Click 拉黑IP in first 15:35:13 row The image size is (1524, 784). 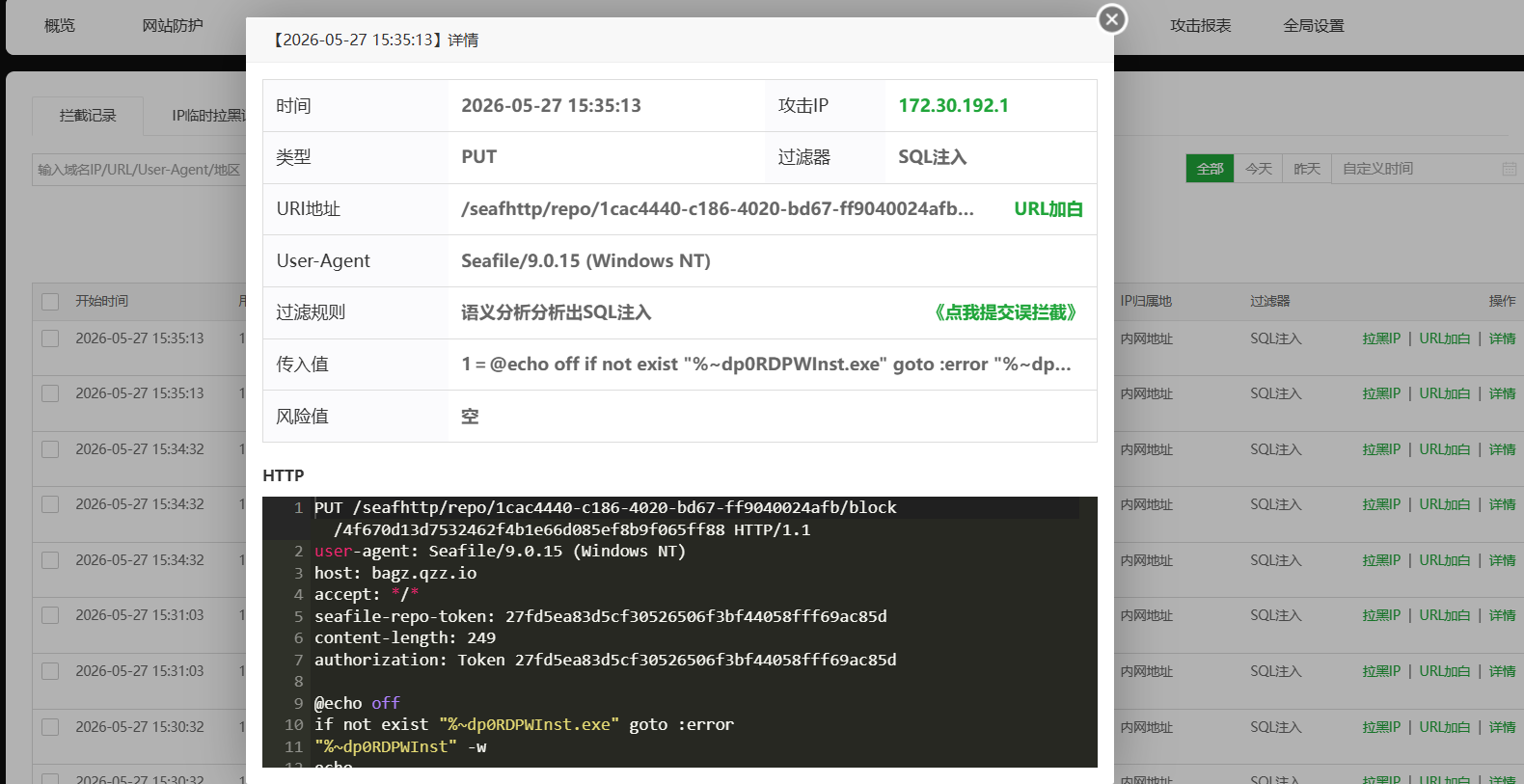tap(1381, 338)
